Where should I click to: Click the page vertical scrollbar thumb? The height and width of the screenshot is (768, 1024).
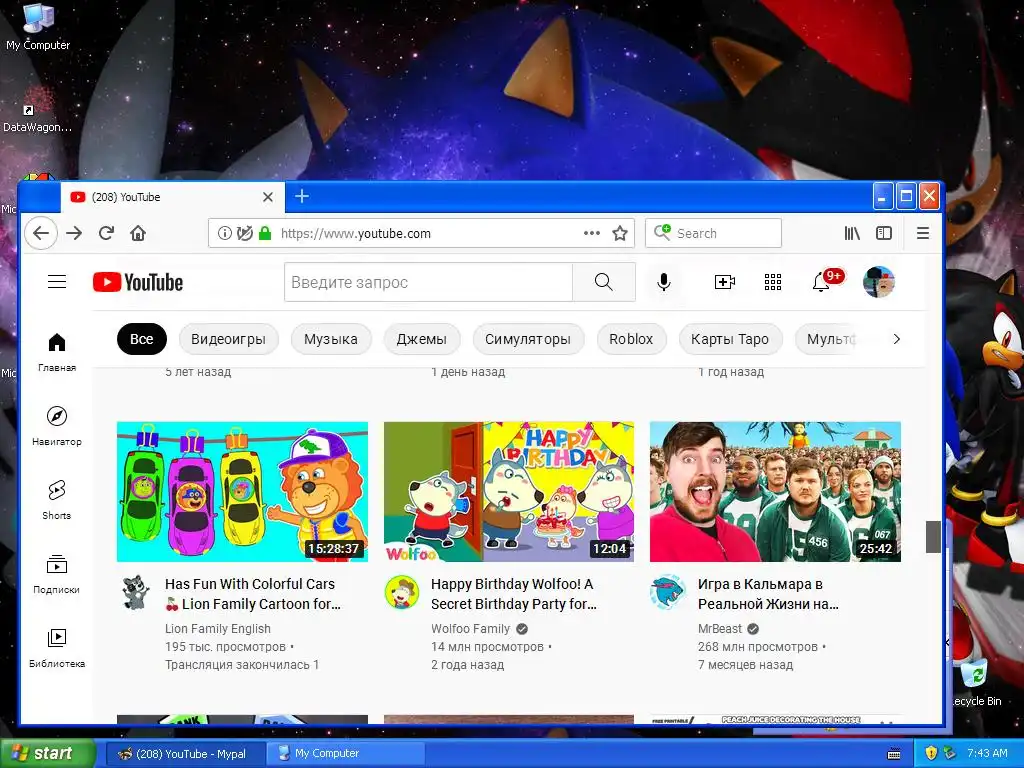933,537
